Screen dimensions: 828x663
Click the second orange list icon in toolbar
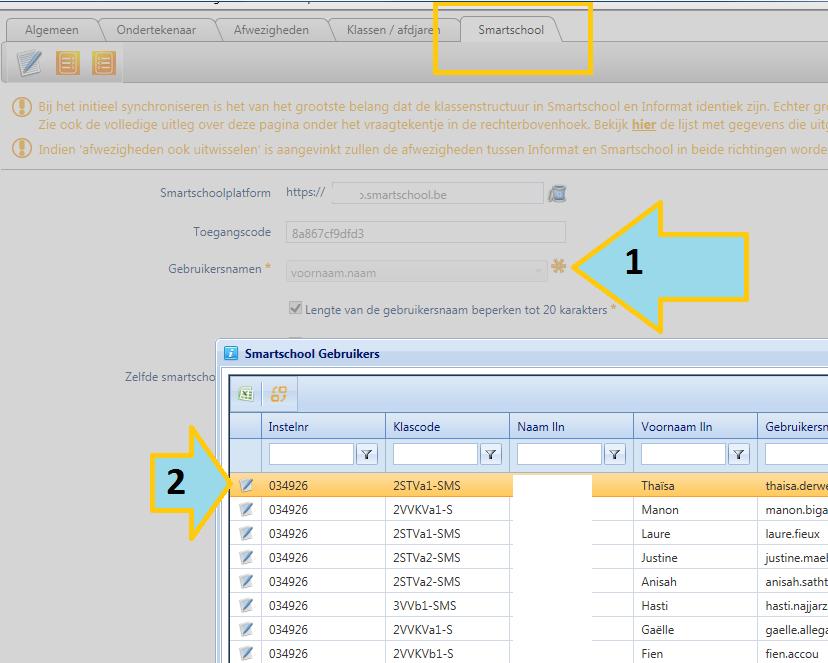point(104,63)
